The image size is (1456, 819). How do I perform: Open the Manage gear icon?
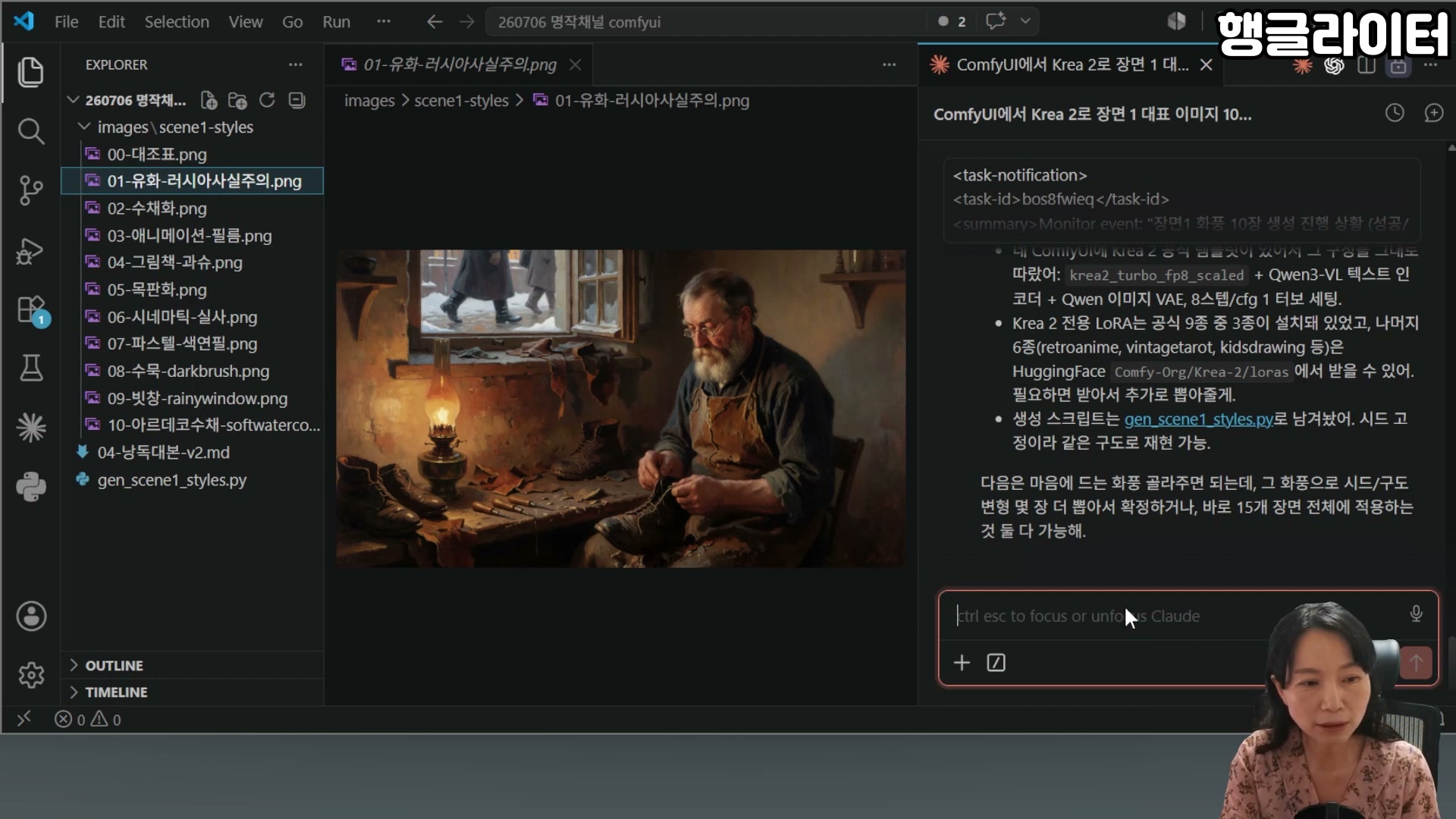pyautogui.click(x=31, y=675)
